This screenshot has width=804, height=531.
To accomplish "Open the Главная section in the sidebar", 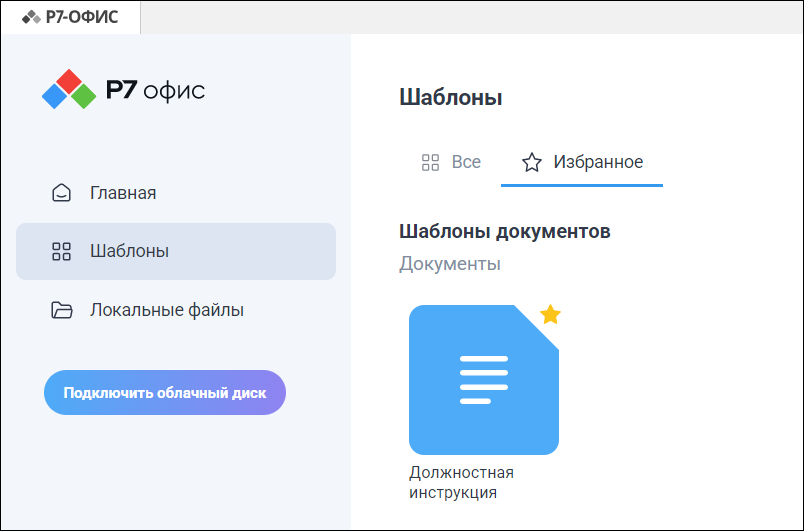I will tap(176, 193).
